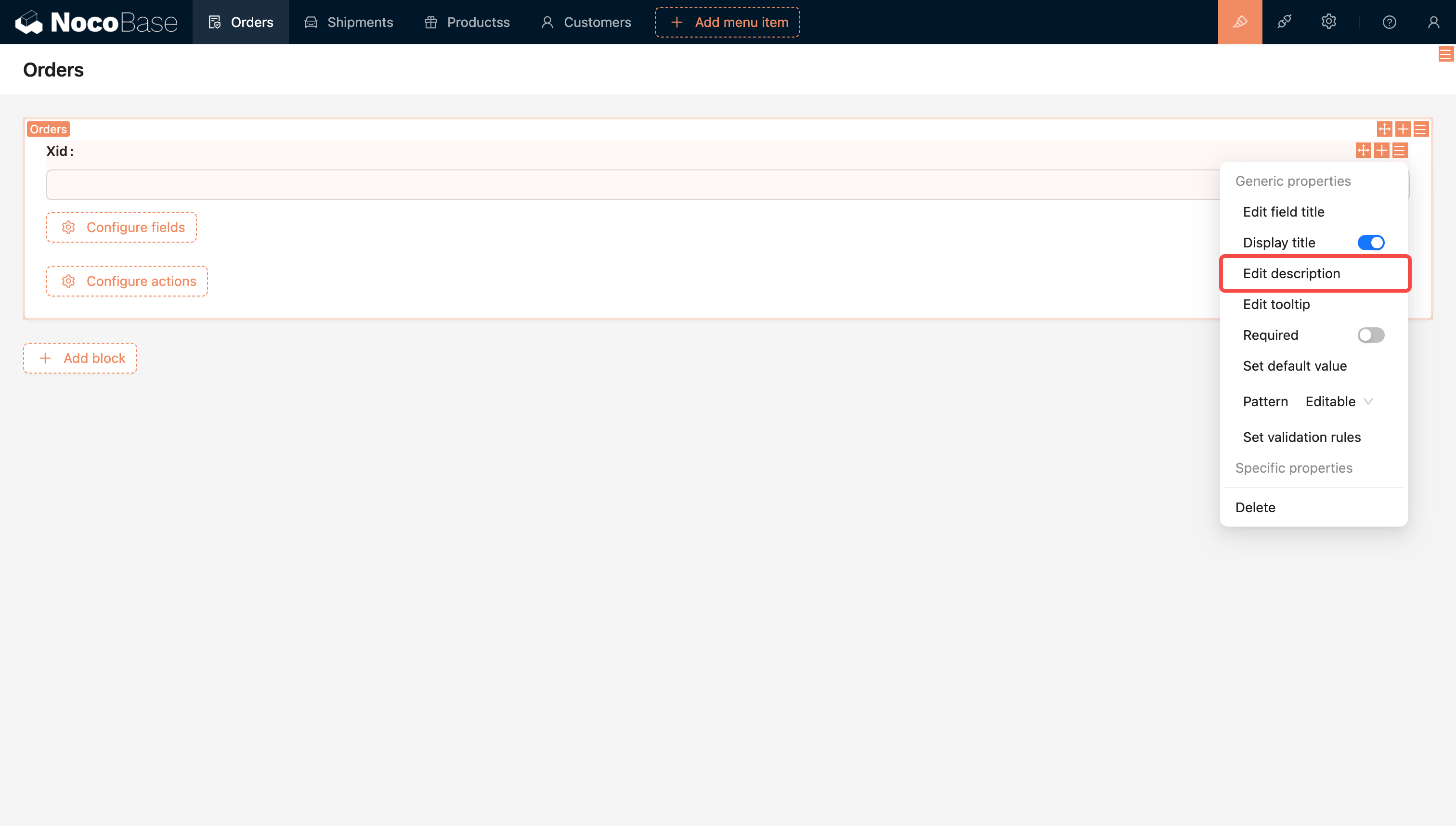Image resolution: width=1456 pixels, height=826 pixels.
Task: Open the settings gear icon in header
Action: 1328,22
